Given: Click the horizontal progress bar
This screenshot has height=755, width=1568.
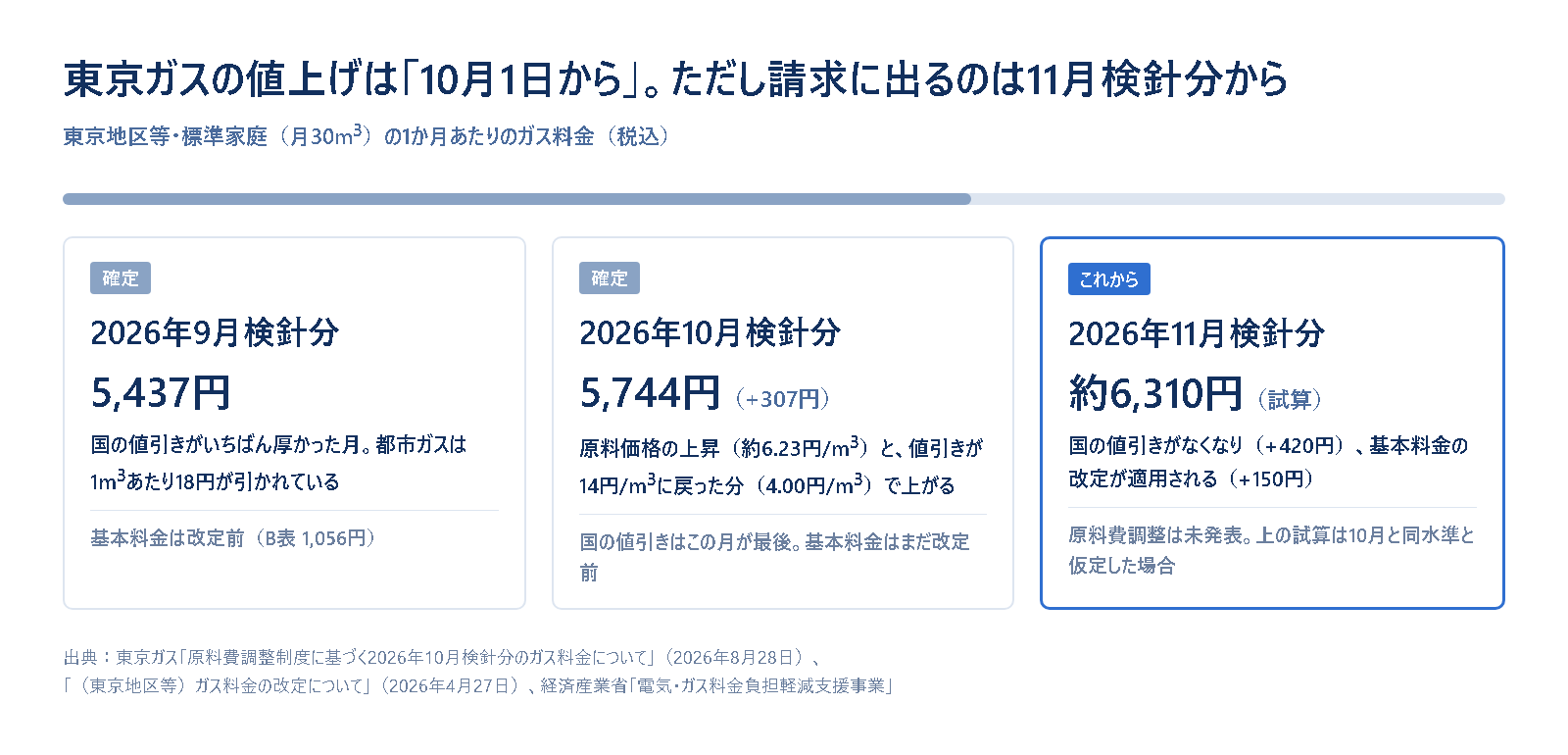Looking at the screenshot, I should pyautogui.click(x=784, y=199).
